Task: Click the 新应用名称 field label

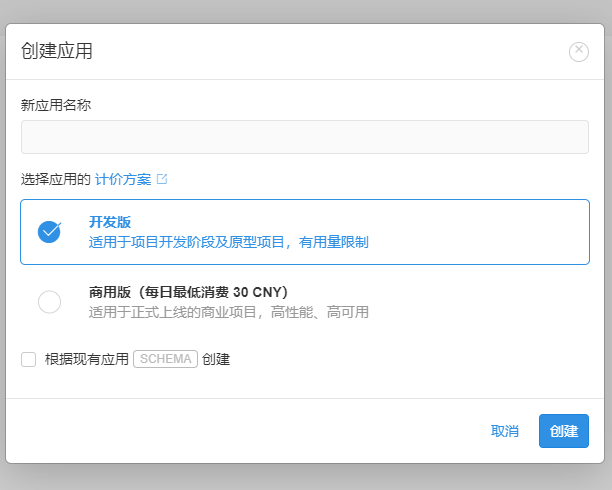Action: click(56, 105)
